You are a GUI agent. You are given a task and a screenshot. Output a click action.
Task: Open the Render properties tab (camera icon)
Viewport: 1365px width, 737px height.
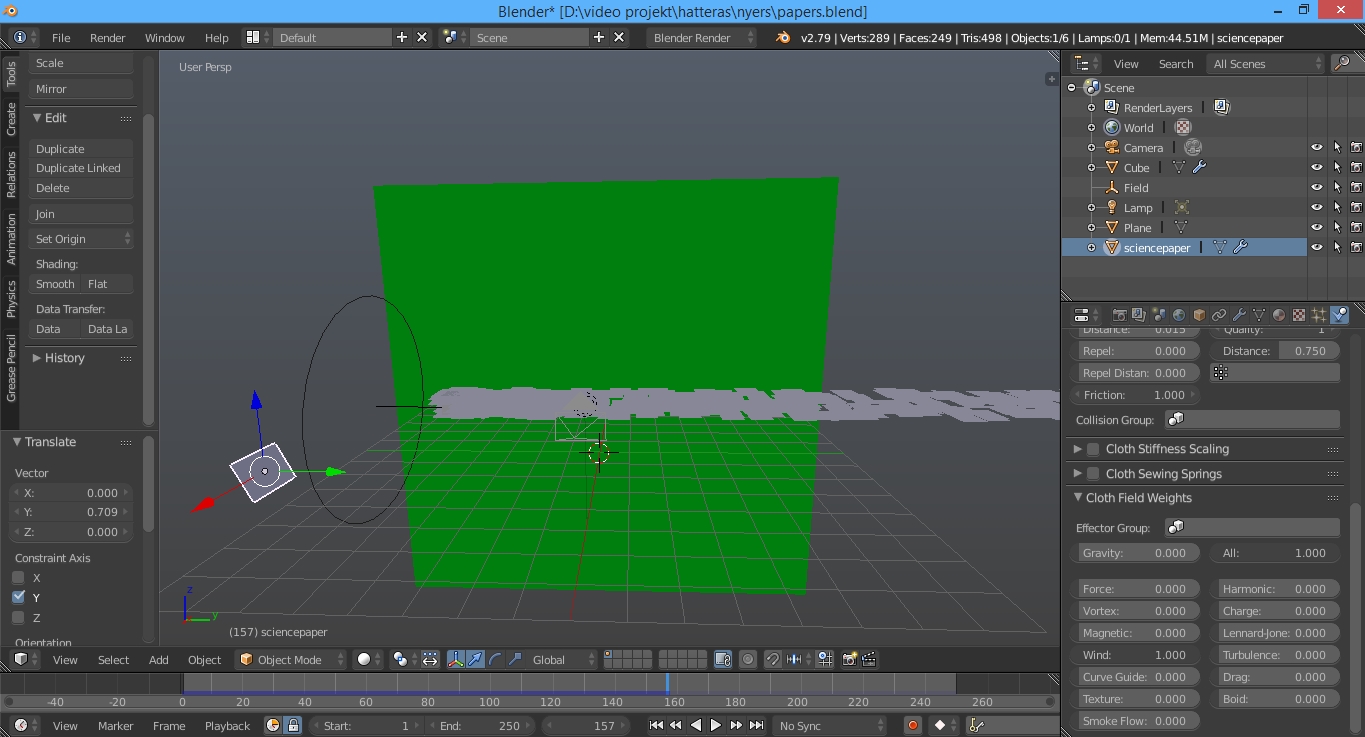pos(1119,314)
